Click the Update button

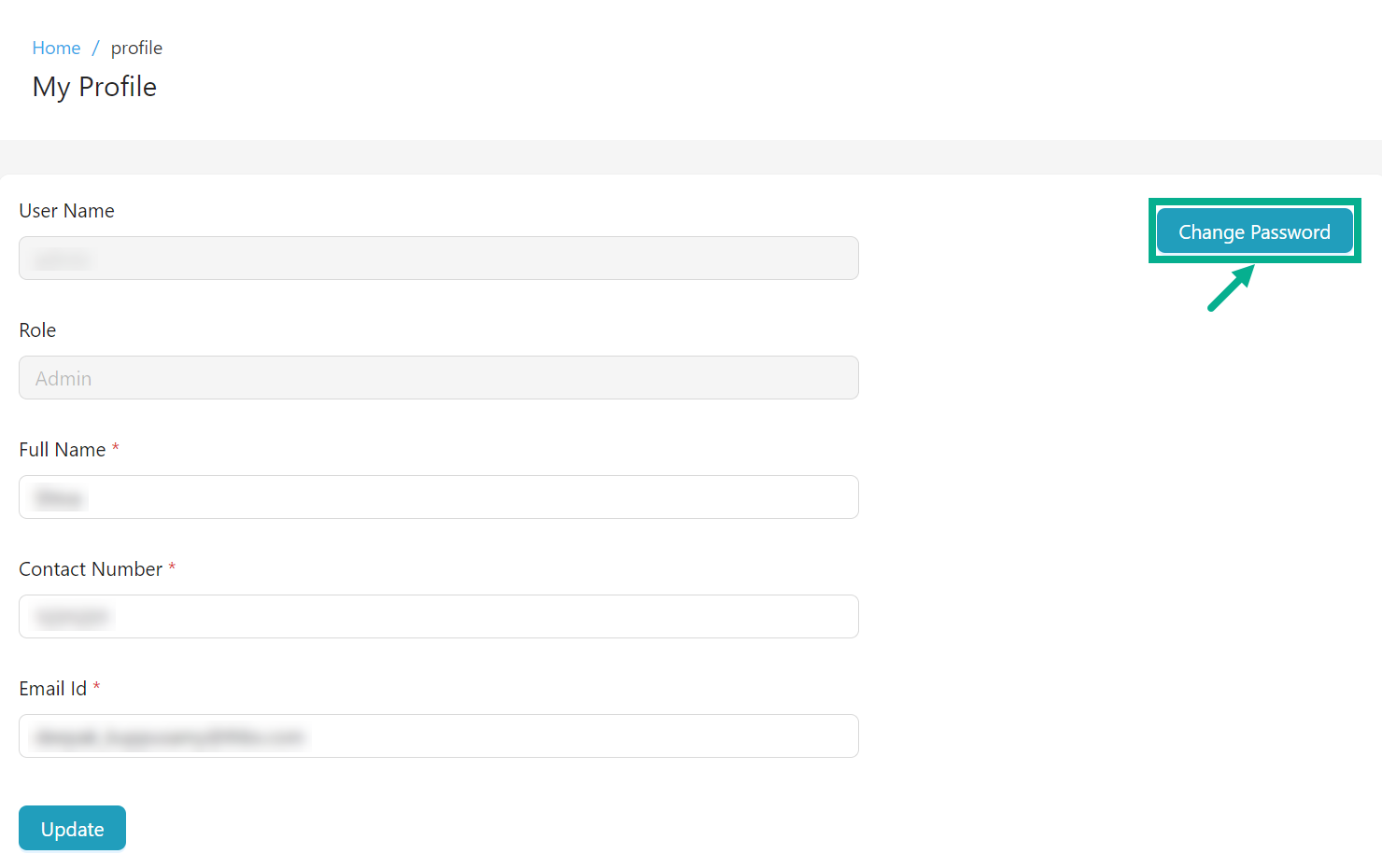72,829
